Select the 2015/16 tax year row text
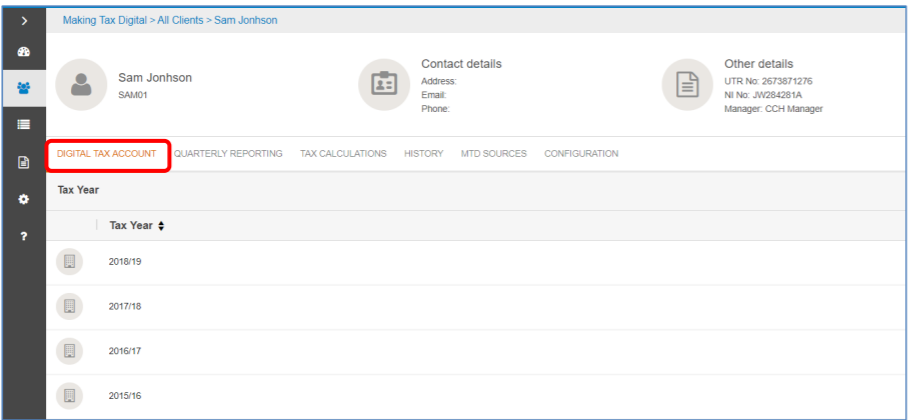Viewport: 911px width, 420px height. coord(125,396)
